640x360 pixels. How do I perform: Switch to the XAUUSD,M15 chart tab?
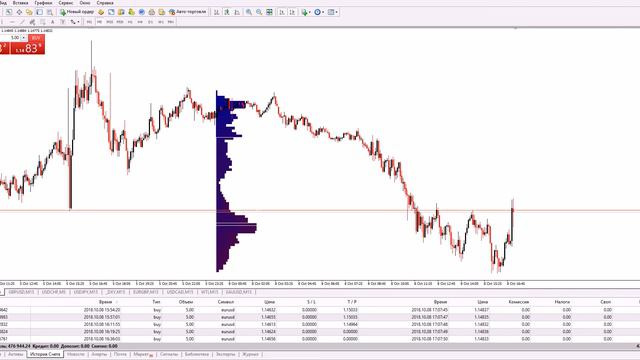239,292
